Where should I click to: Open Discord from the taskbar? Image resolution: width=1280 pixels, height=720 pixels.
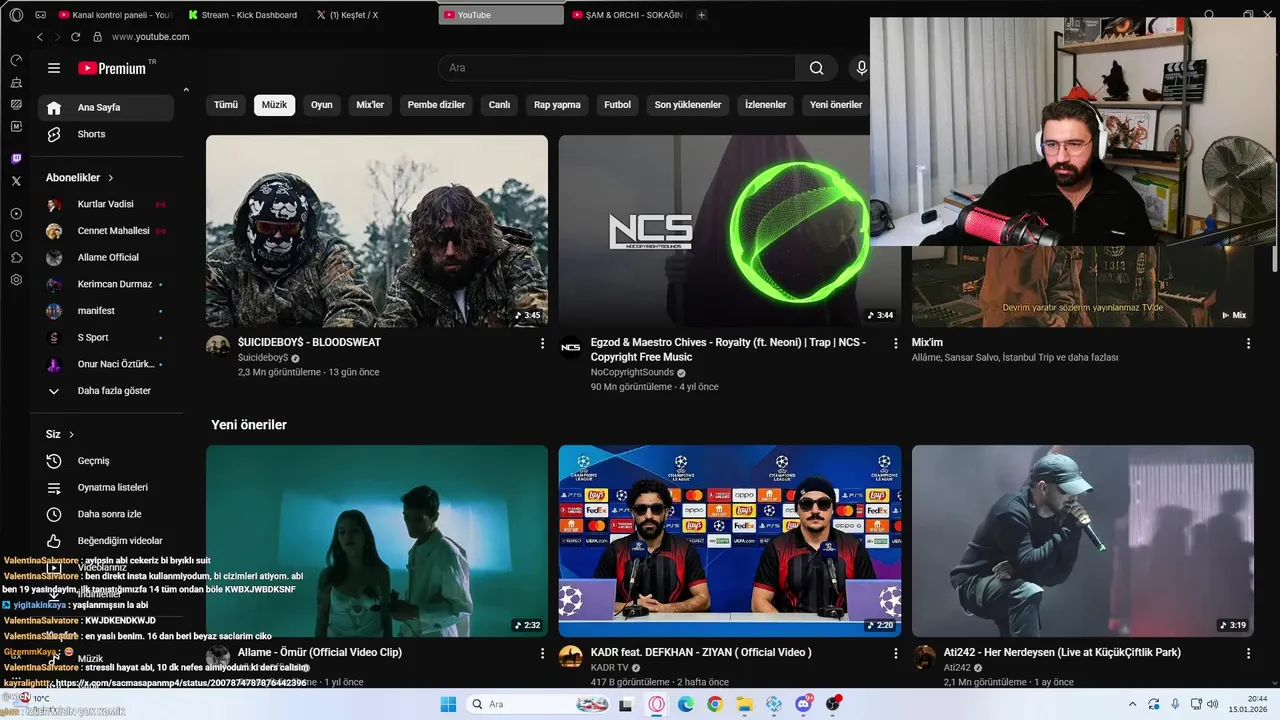[x=803, y=704]
